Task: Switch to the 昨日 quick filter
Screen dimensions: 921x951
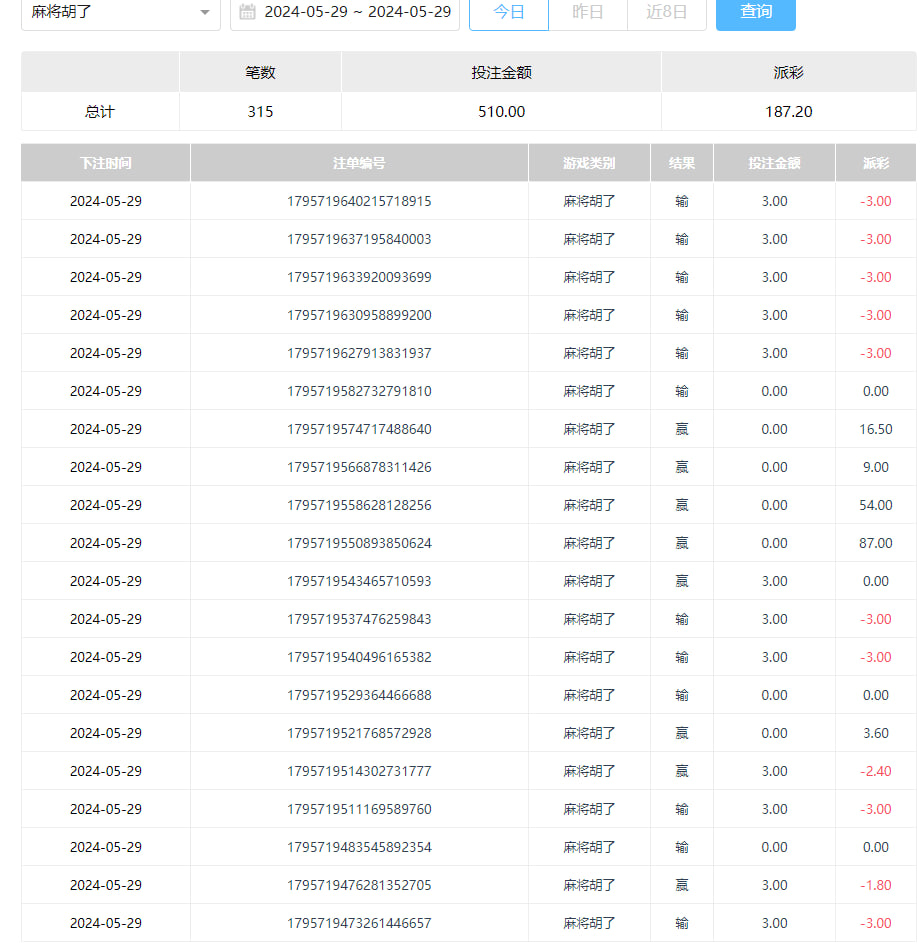Action: [588, 13]
